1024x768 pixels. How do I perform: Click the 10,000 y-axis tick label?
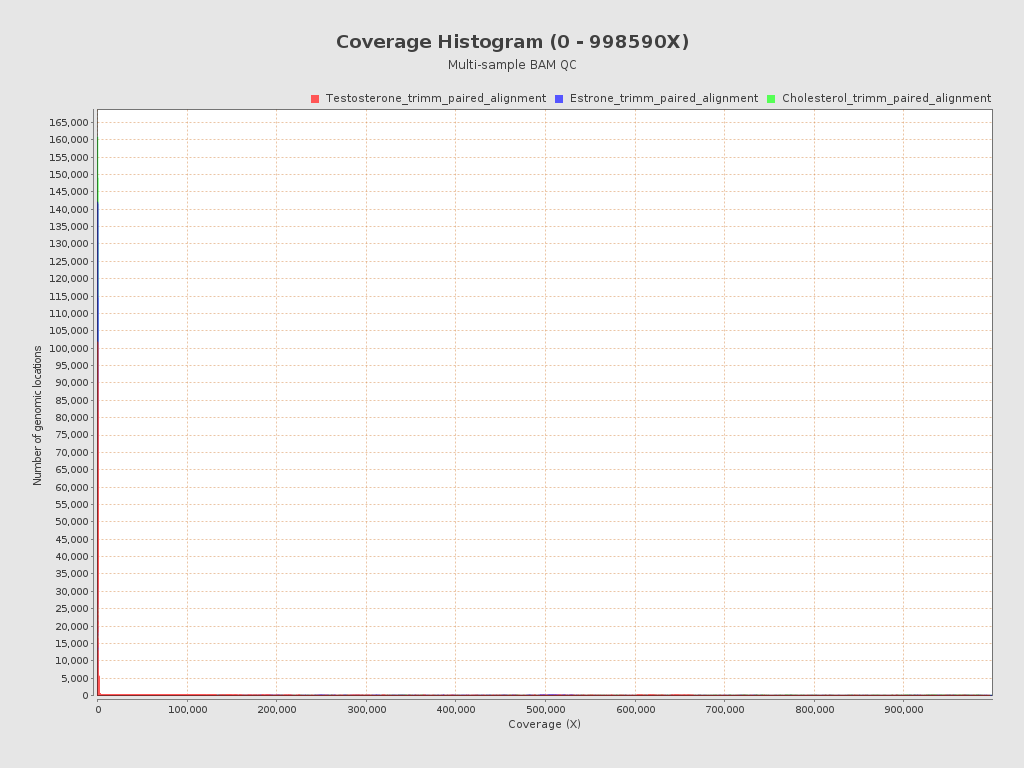[x=71, y=661]
